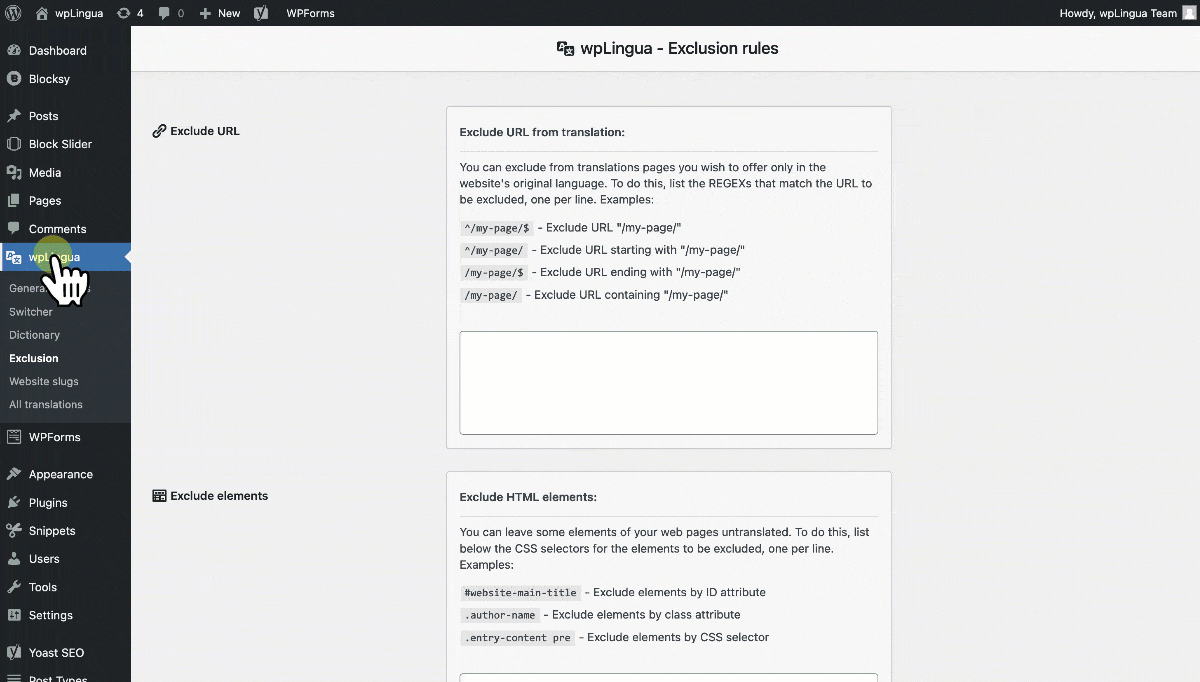Click the "#website-main-title" code example

point(520,593)
